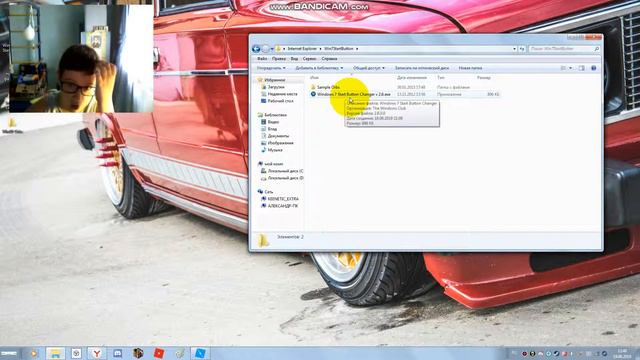Open the Сервис menu
Screen dimensions: 640x360
pos(309,59)
